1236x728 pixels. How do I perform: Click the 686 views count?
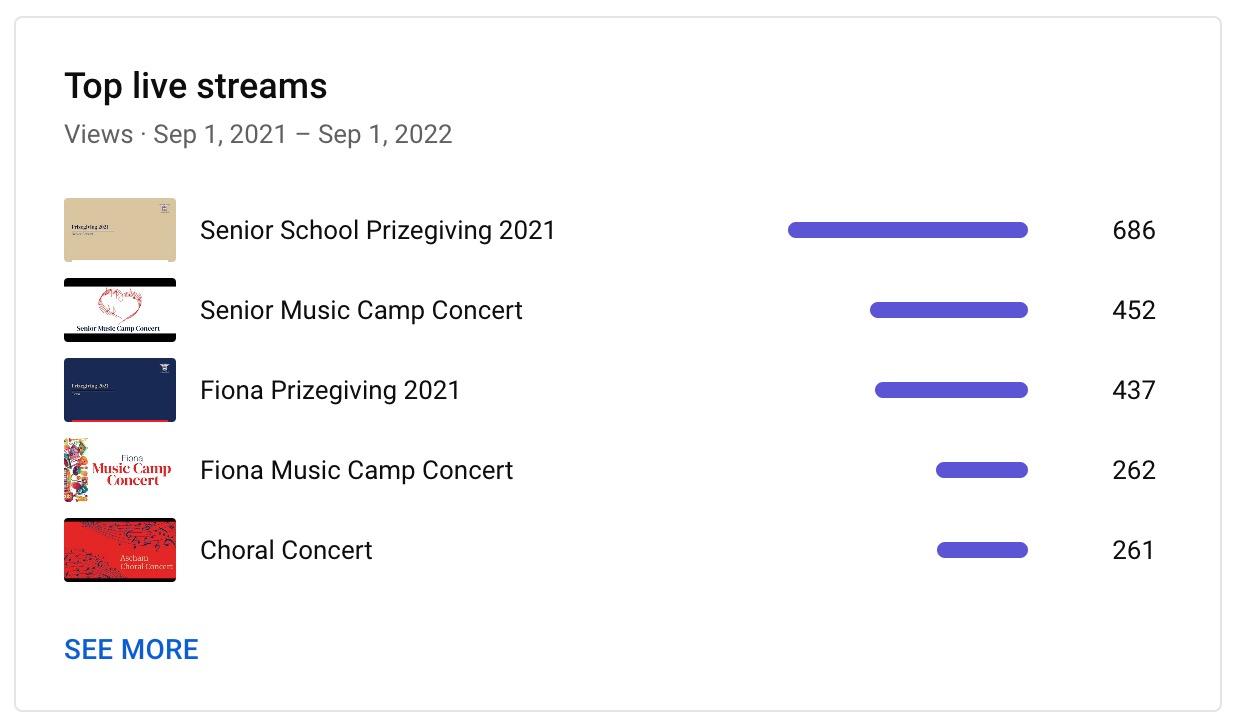pos(1134,230)
